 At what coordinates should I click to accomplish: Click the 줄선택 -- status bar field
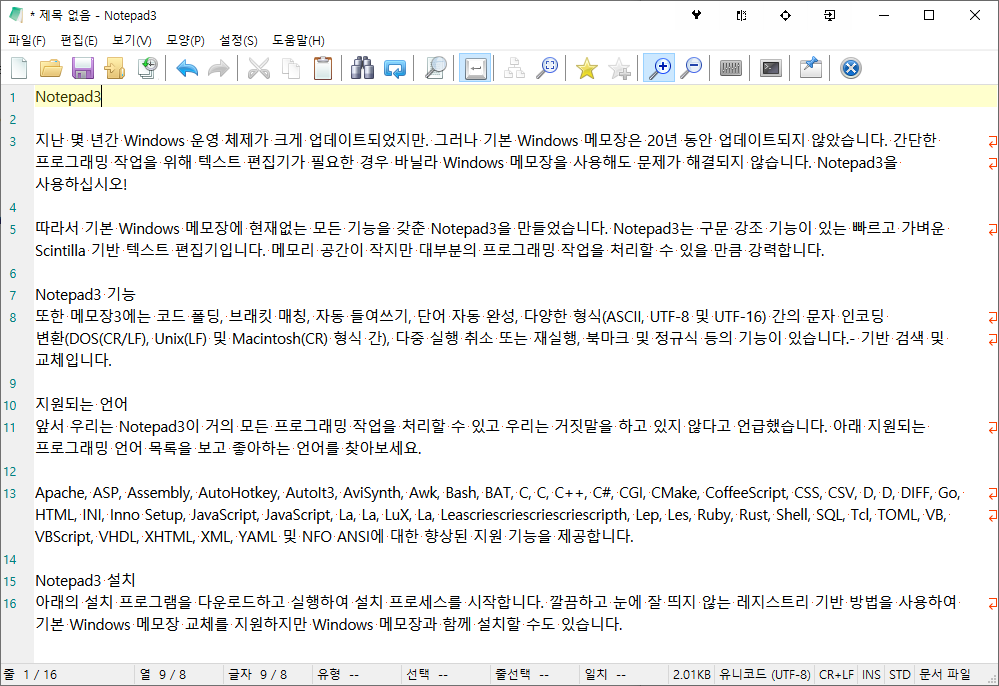[x=536, y=675]
